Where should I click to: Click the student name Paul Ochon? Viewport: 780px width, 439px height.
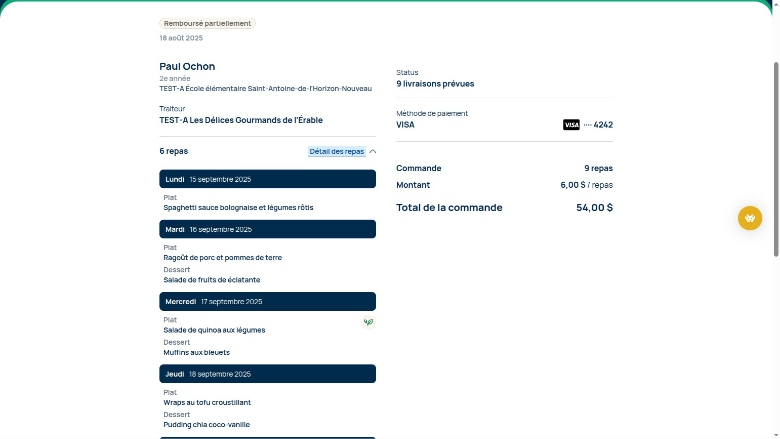tap(187, 67)
